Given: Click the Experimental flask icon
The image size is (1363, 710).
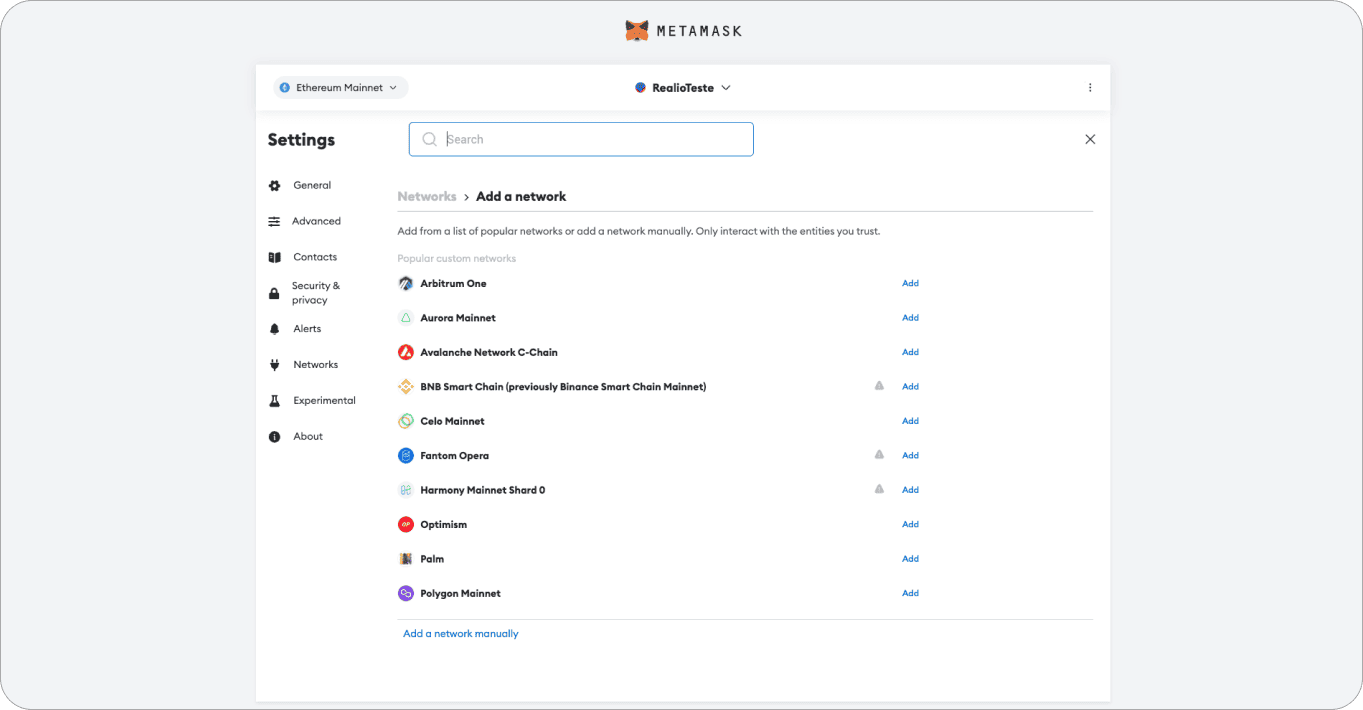Looking at the screenshot, I should 275,401.
